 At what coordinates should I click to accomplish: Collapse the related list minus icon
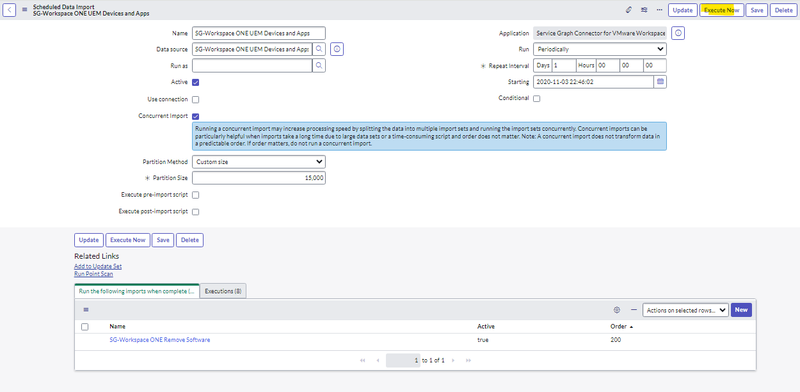click(634, 309)
